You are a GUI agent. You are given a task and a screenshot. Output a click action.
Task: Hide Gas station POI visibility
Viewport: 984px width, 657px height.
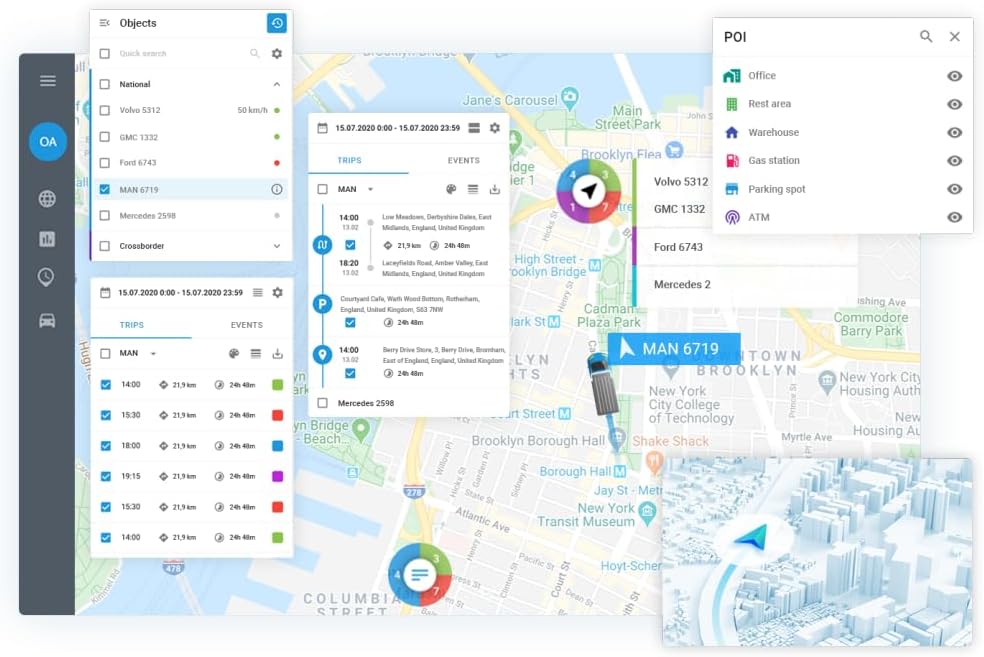954,161
